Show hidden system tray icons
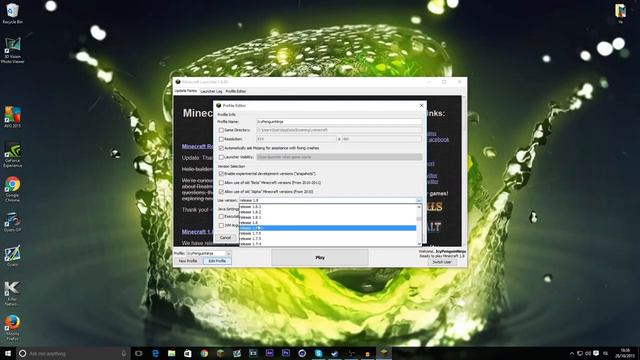 point(572,353)
